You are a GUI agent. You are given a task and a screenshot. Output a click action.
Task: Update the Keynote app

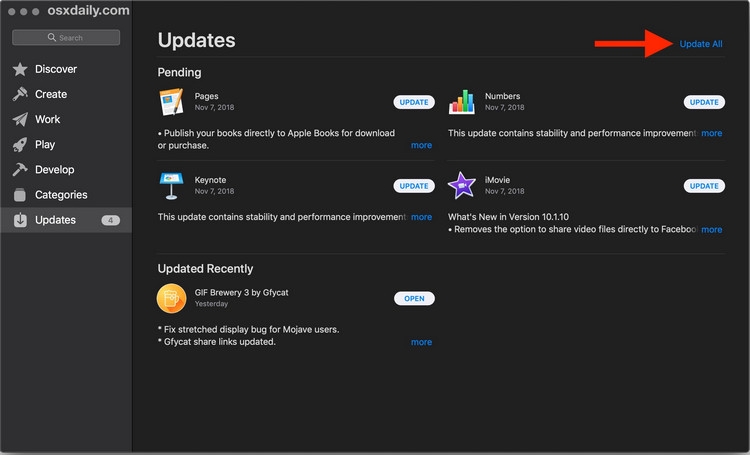[x=414, y=186]
